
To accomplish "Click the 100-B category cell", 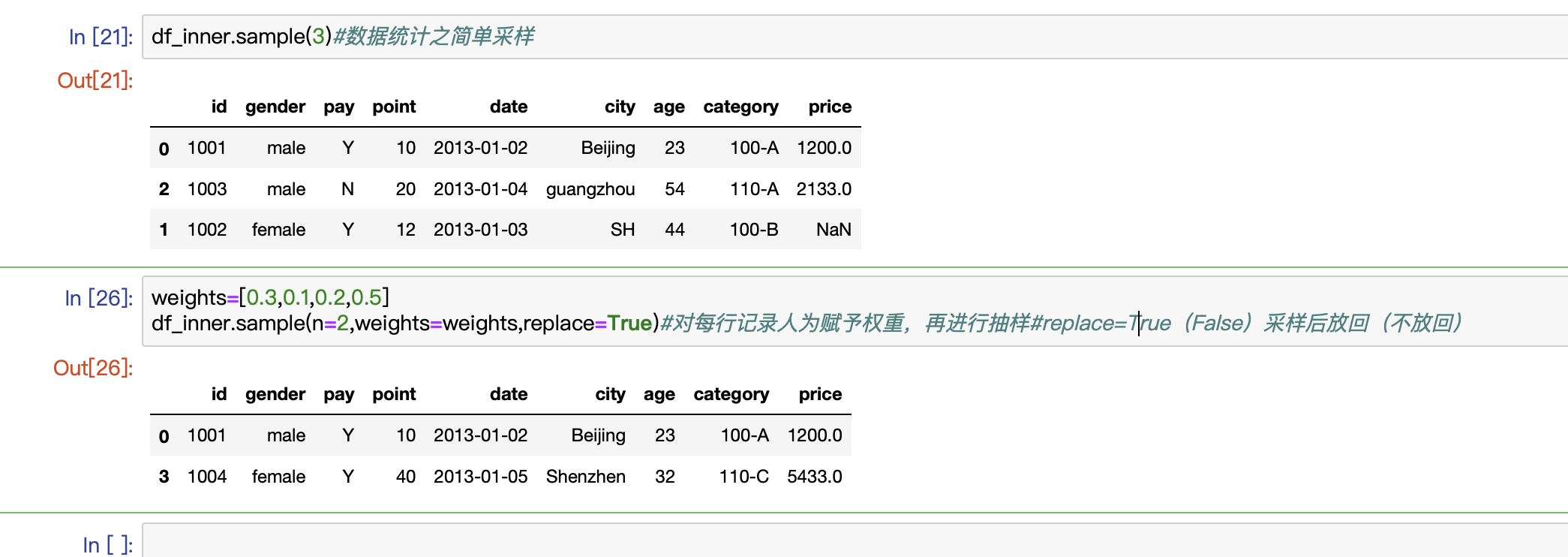I will click(x=754, y=230).
